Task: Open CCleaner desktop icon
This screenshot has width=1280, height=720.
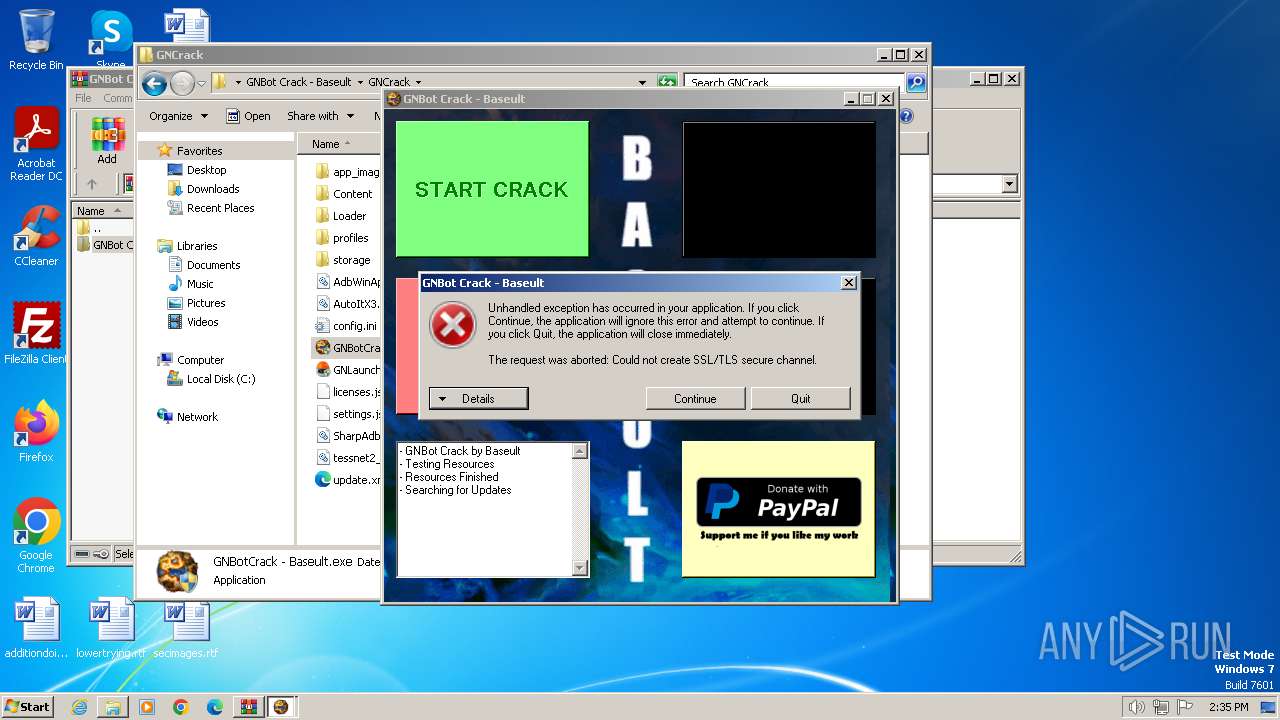Action: tap(36, 236)
